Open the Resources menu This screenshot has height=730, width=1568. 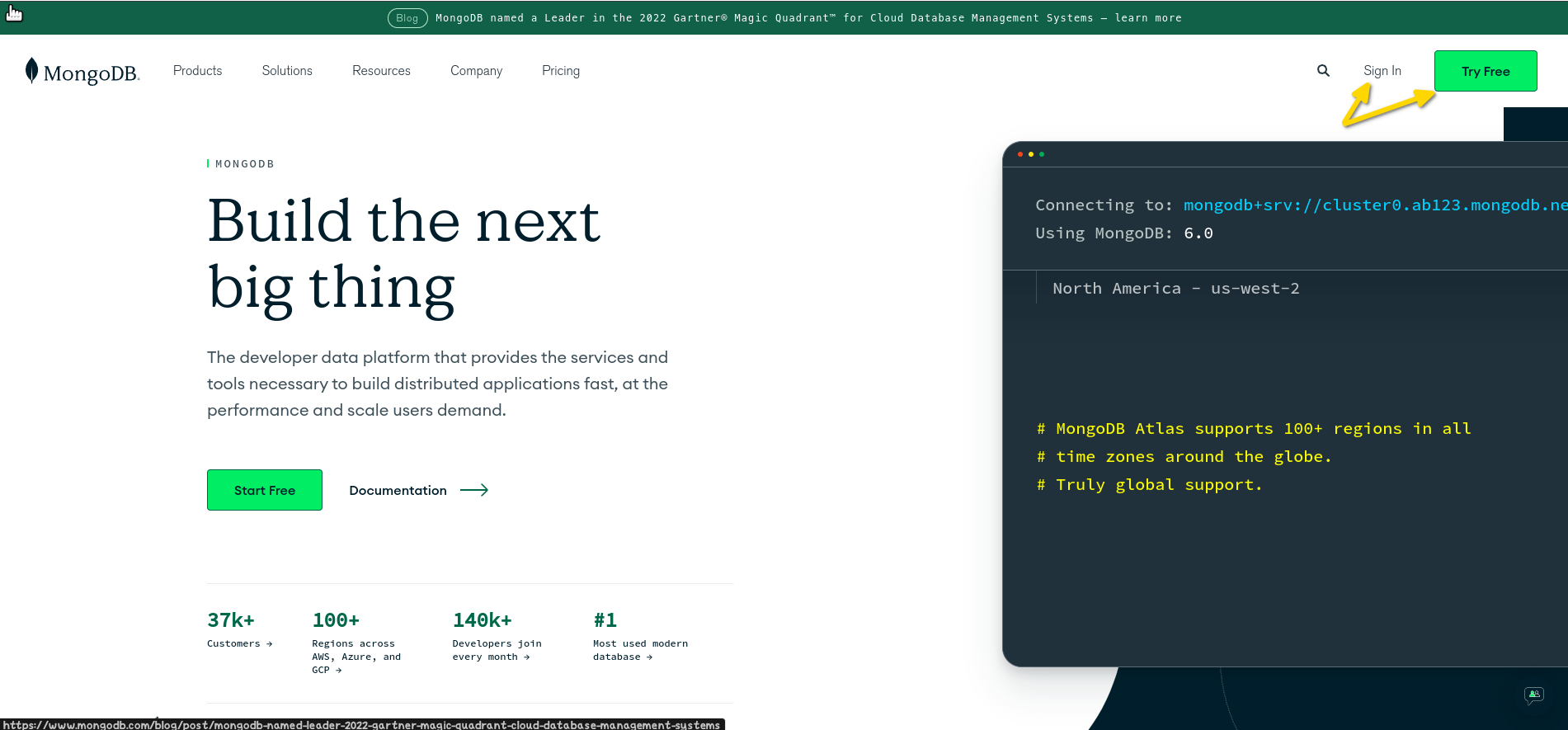click(381, 71)
